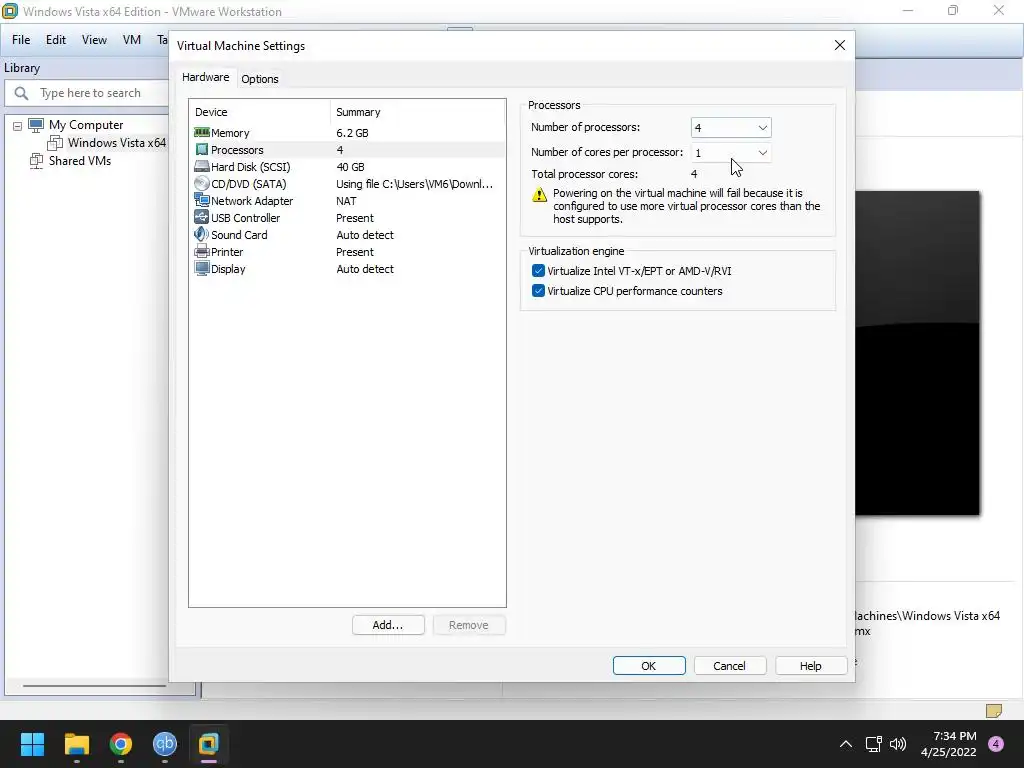Click the 40 GB hard disk summary

(350, 167)
